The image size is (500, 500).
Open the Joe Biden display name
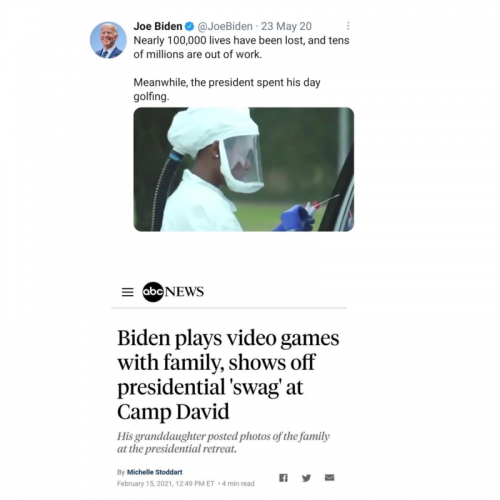[158, 26]
